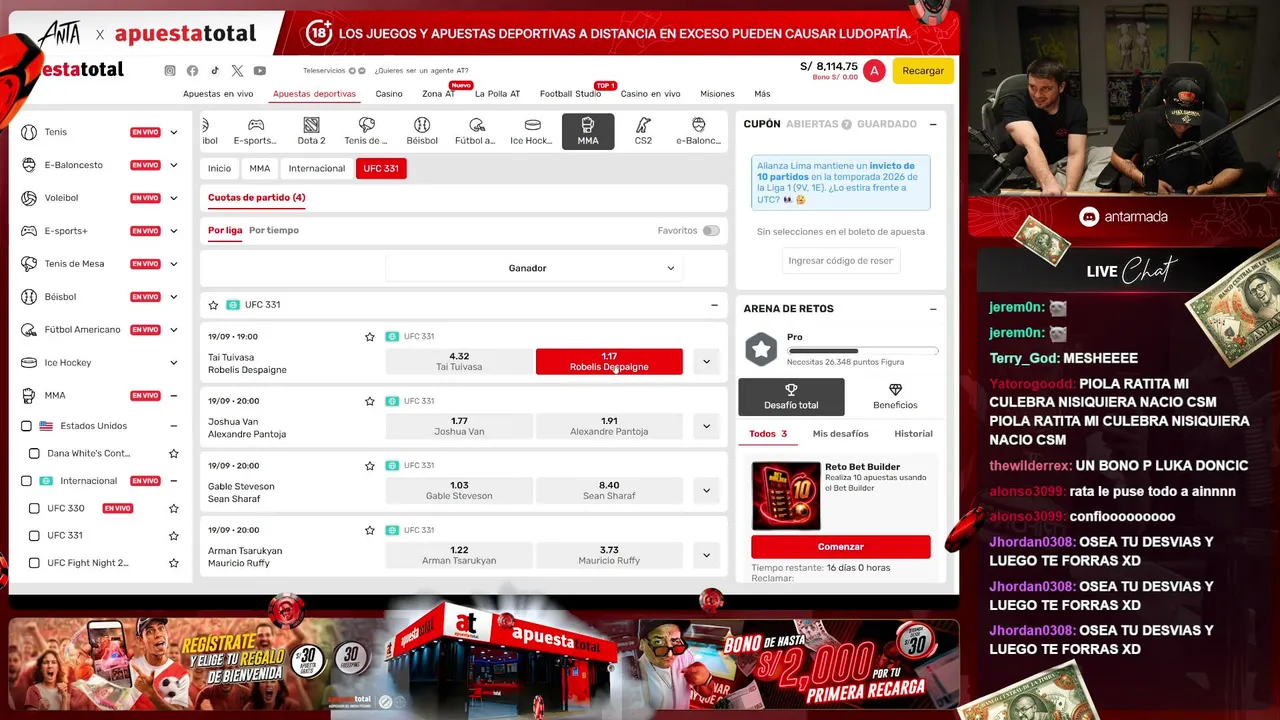Switch to the Por tiempo tab
Image resolution: width=1280 pixels, height=720 pixels.
[274, 230]
